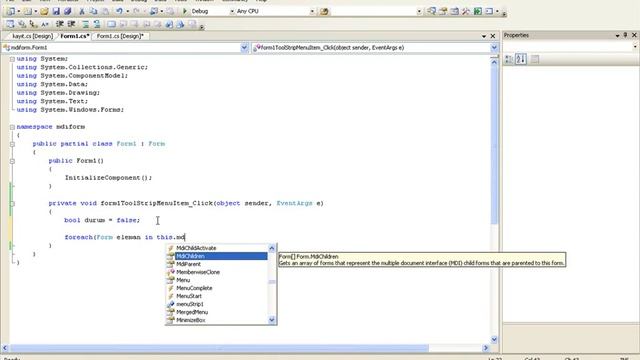
Task: Save the current file with floppy icon
Action: [x=56, y=11]
